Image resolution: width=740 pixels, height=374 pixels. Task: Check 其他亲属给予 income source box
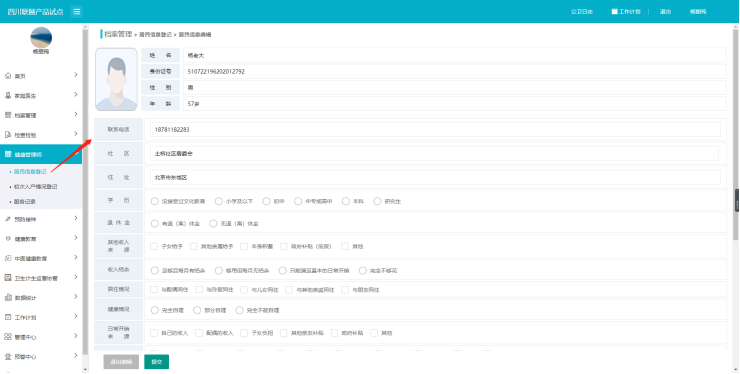(193, 246)
